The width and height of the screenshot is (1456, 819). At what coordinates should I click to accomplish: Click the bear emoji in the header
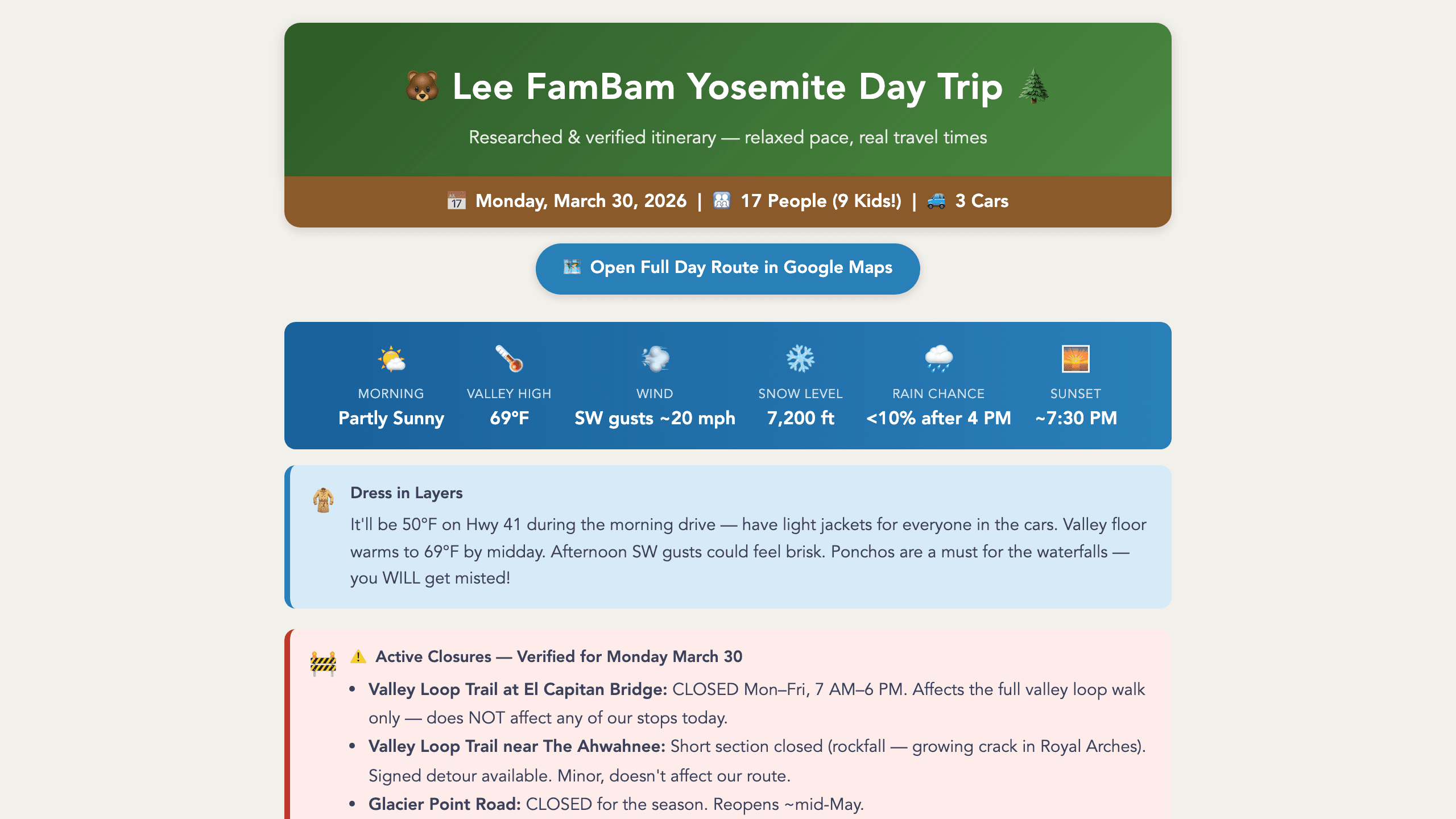coord(421,86)
